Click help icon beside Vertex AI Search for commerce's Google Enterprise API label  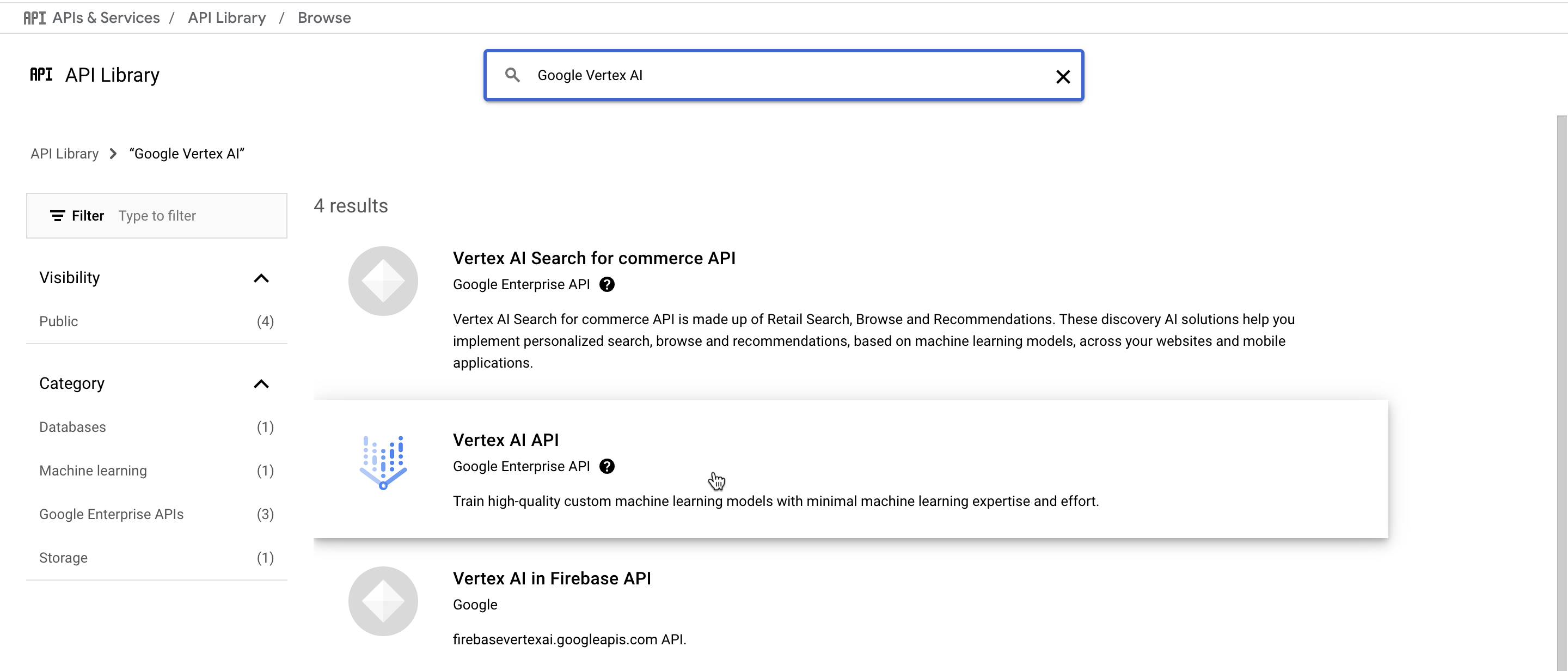click(607, 284)
